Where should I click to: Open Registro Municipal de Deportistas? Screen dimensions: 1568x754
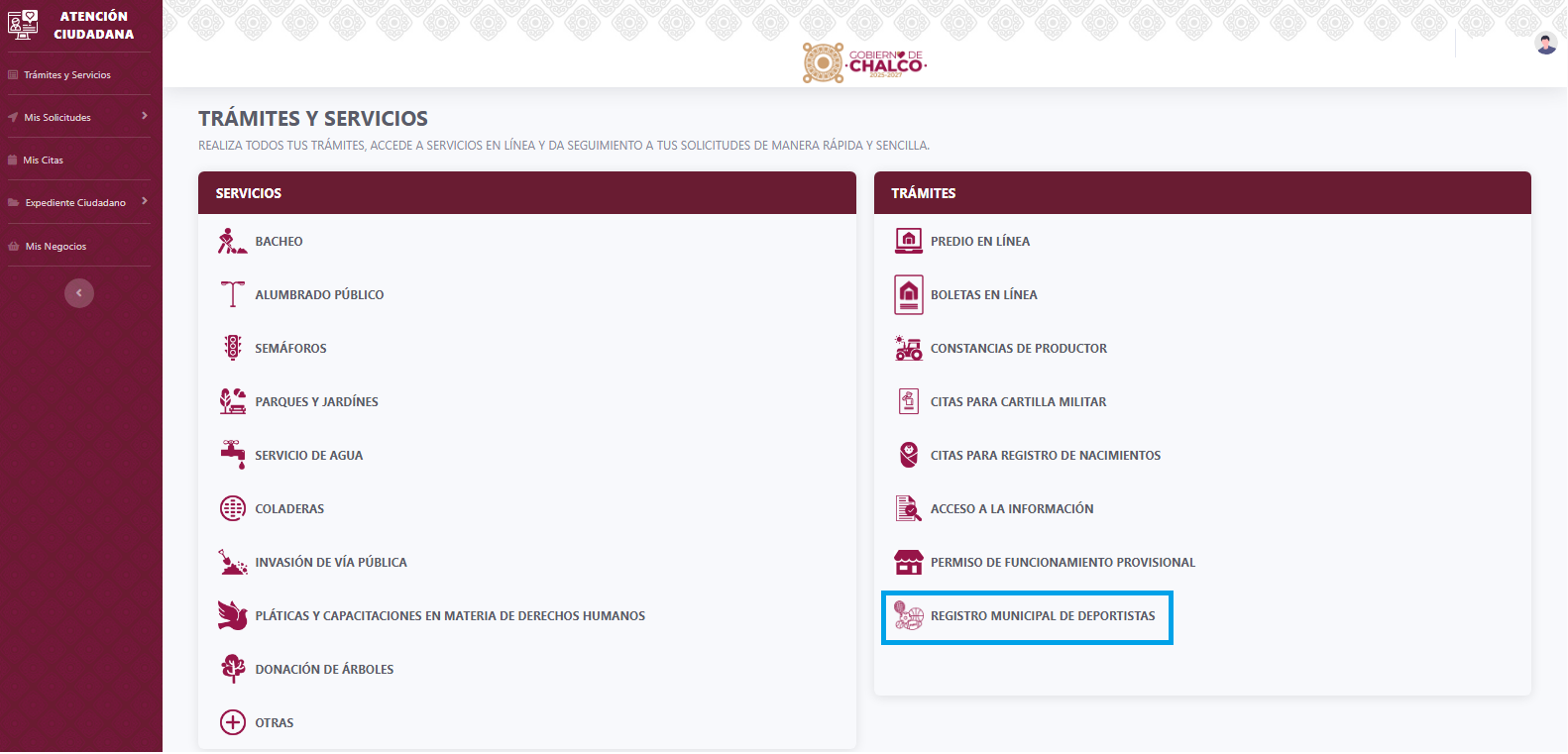(1043, 615)
